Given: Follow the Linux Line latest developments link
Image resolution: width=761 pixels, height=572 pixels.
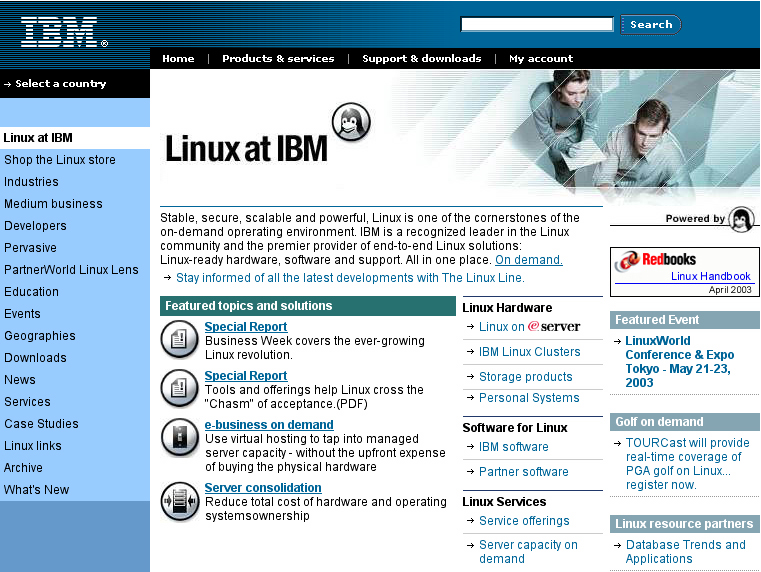Looking at the screenshot, I should click(x=350, y=278).
